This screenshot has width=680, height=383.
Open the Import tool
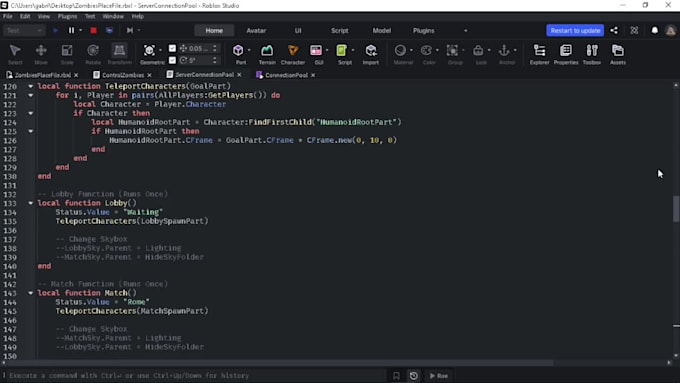point(371,54)
